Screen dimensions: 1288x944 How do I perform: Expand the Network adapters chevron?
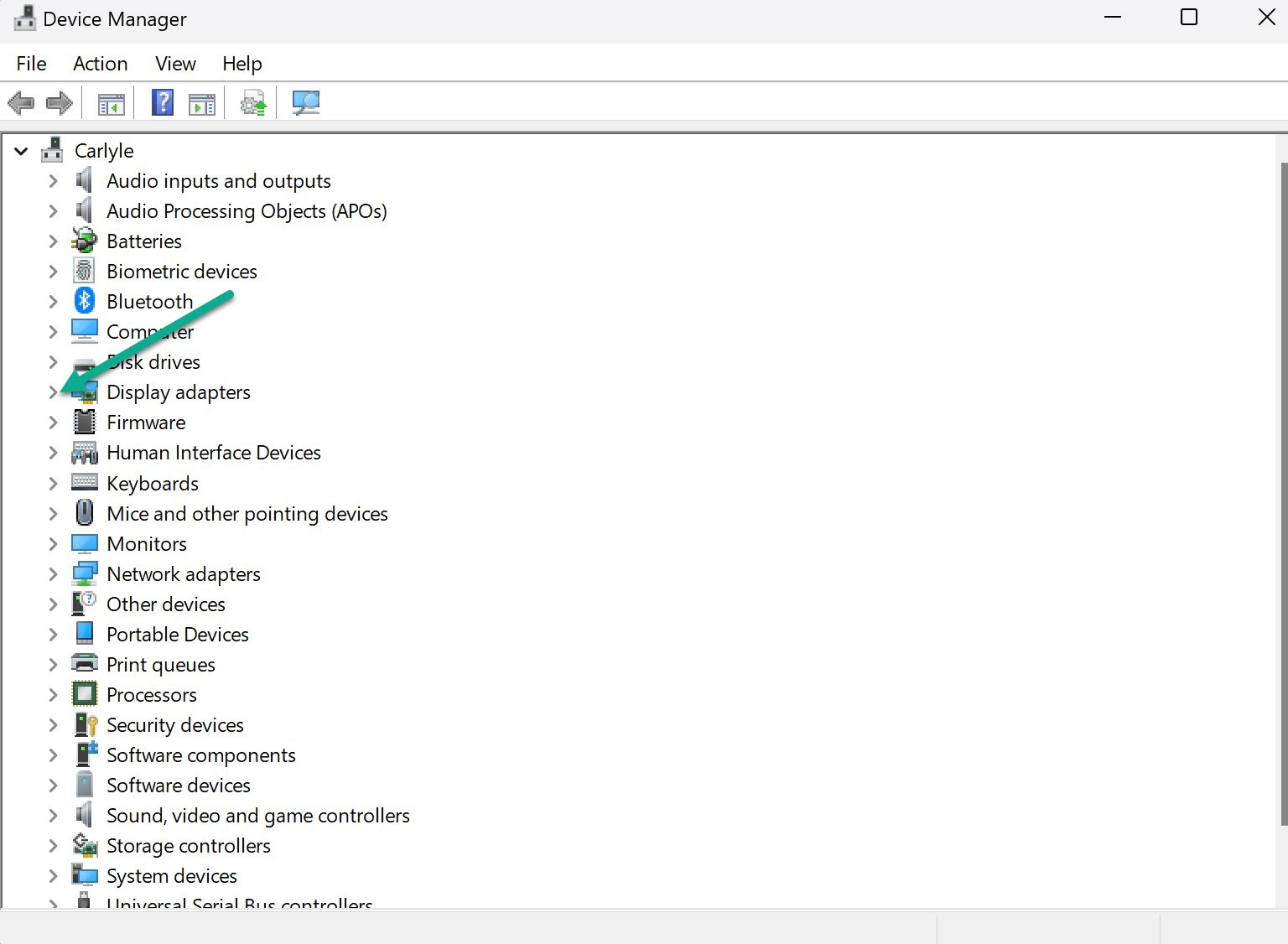53,574
